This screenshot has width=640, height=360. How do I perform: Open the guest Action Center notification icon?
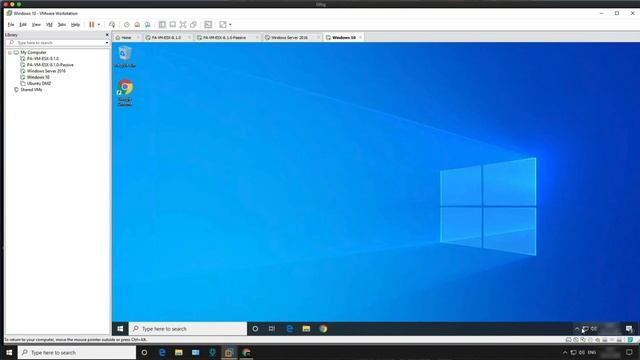point(629,329)
